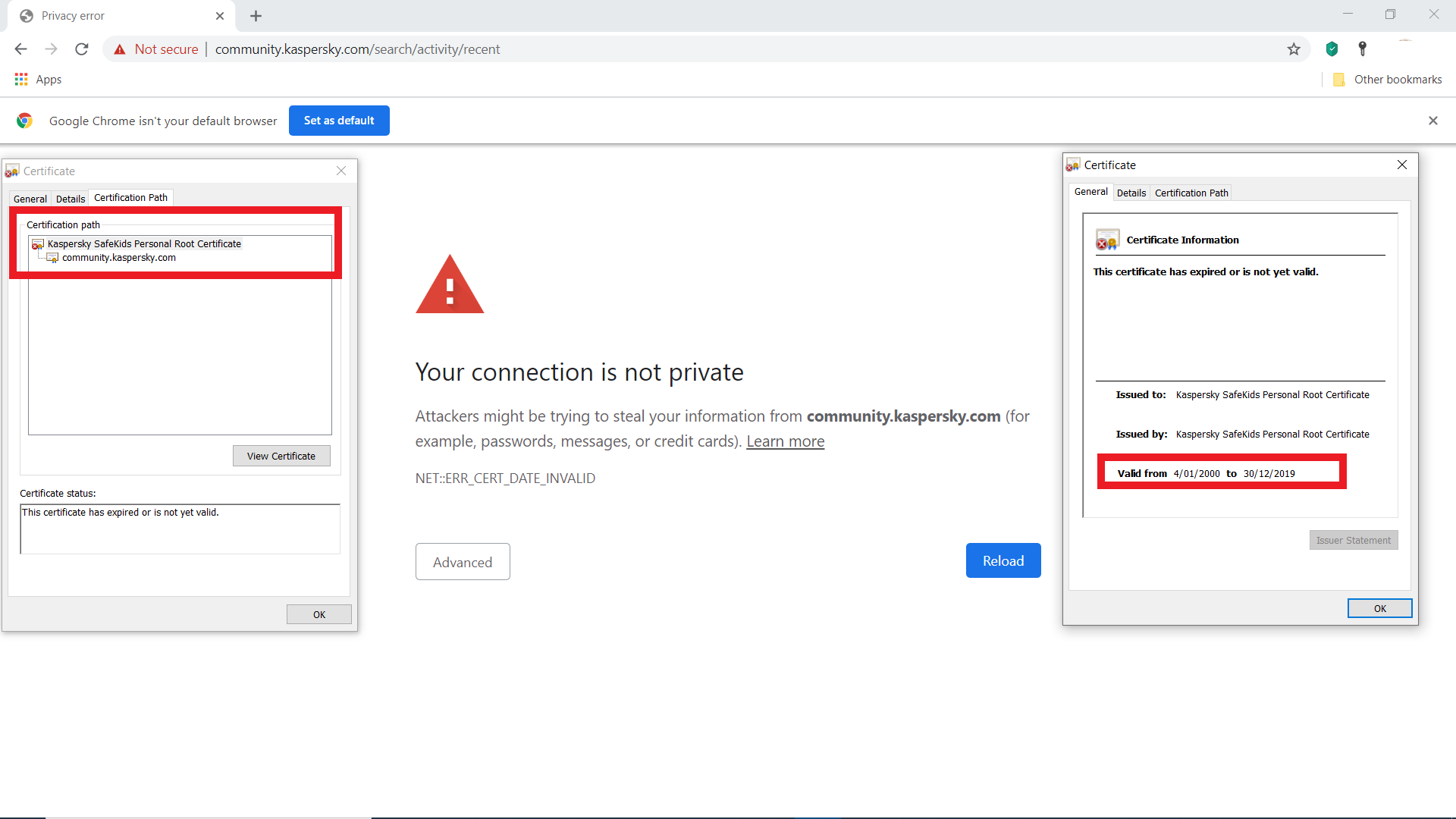Click Set as default button

[x=339, y=121]
